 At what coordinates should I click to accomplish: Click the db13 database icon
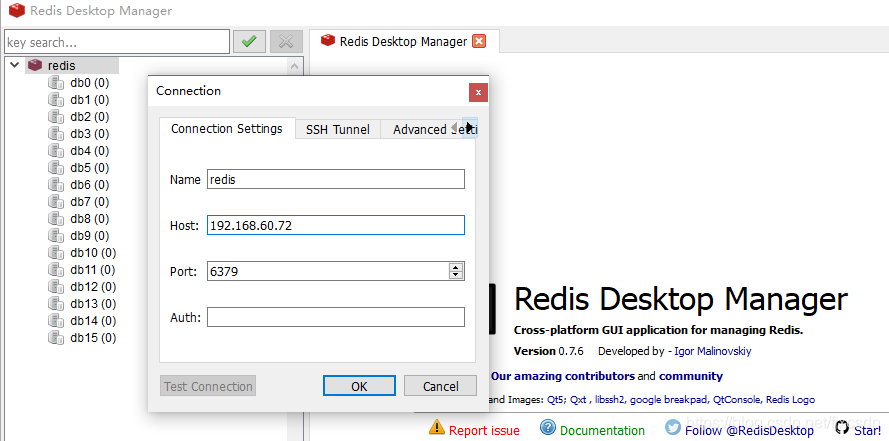pyautogui.click(x=56, y=304)
